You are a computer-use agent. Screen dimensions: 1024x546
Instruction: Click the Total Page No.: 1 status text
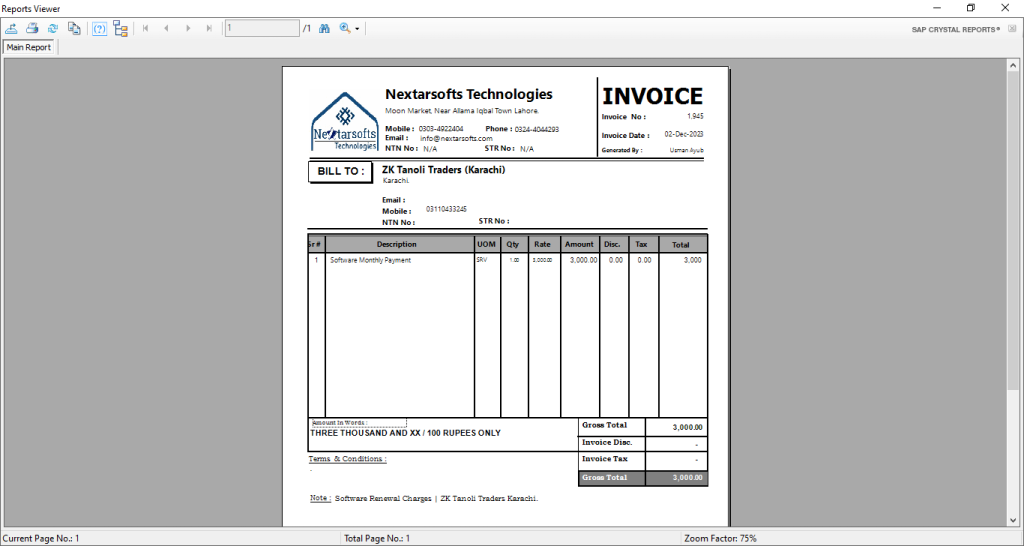pos(377,539)
